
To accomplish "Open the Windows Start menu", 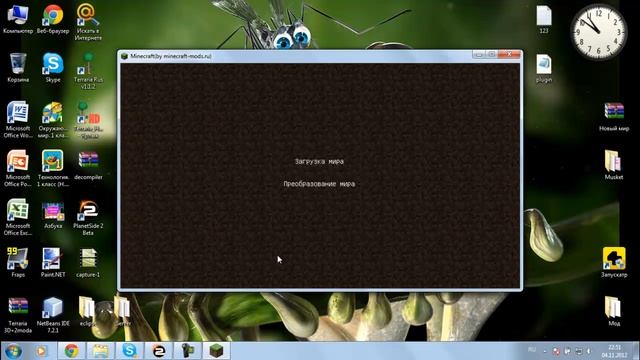I will click(x=13, y=351).
